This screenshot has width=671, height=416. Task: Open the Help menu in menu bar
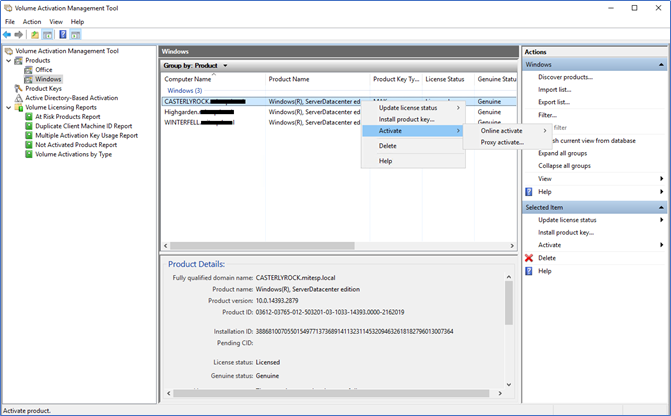tap(77, 22)
